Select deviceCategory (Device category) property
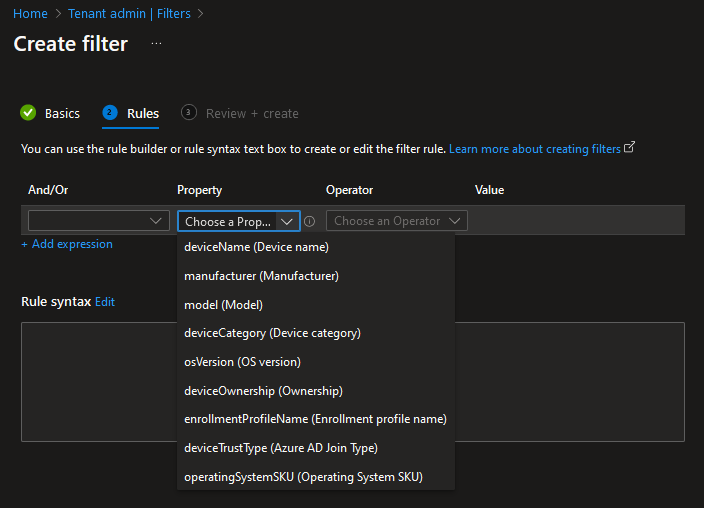The height and width of the screenshot is (508, 704). point(316,333)
